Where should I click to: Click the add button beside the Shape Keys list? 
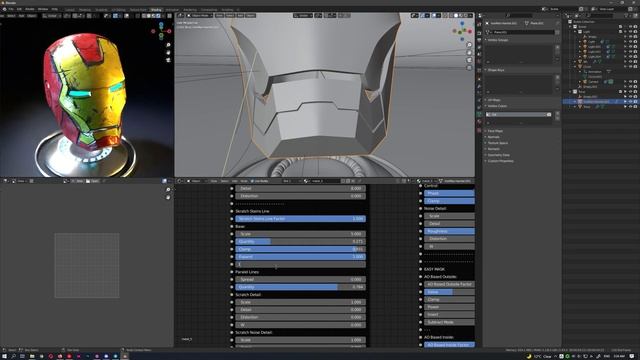[x=558, y=77]
